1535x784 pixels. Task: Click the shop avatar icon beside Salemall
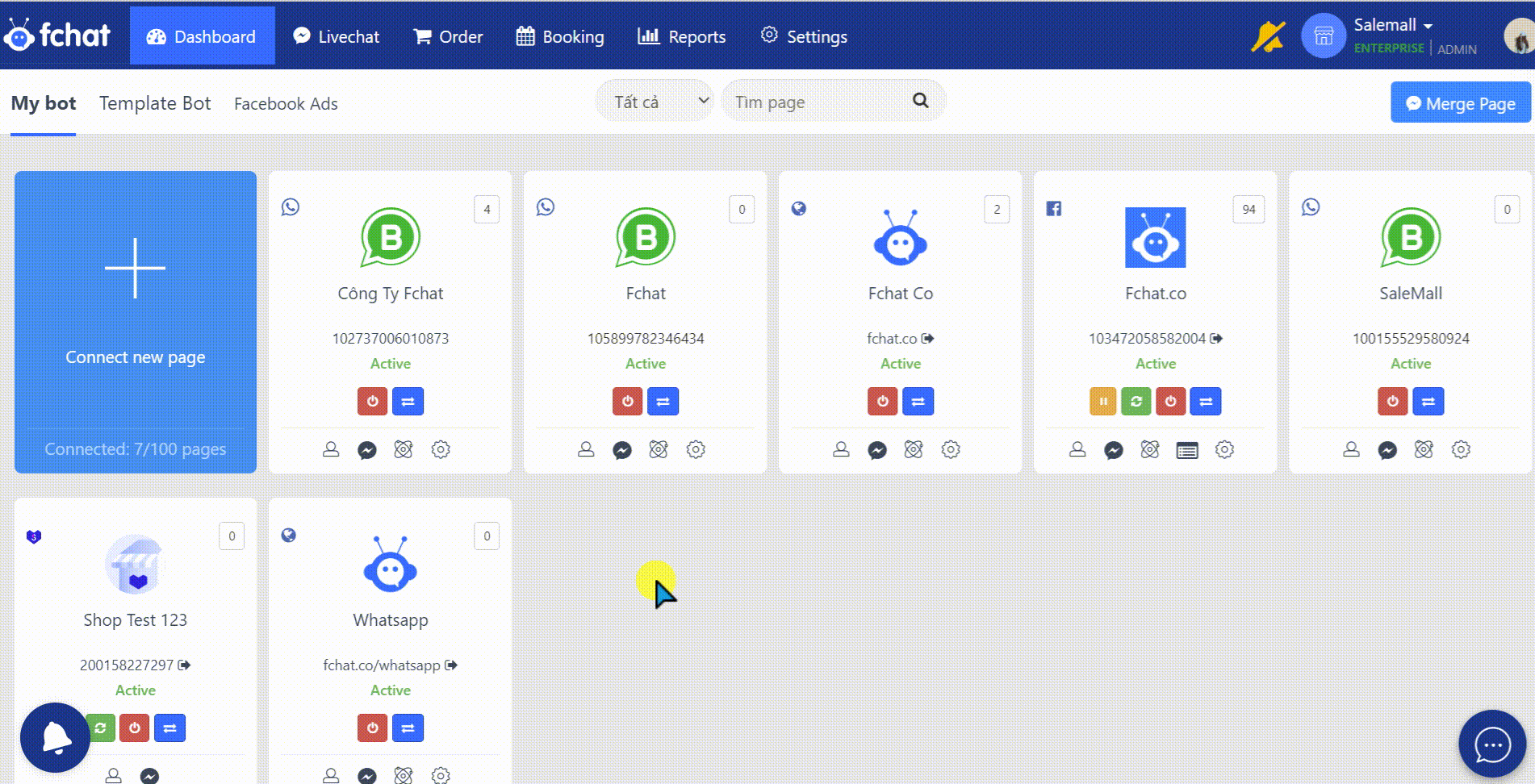[1324, 36]
